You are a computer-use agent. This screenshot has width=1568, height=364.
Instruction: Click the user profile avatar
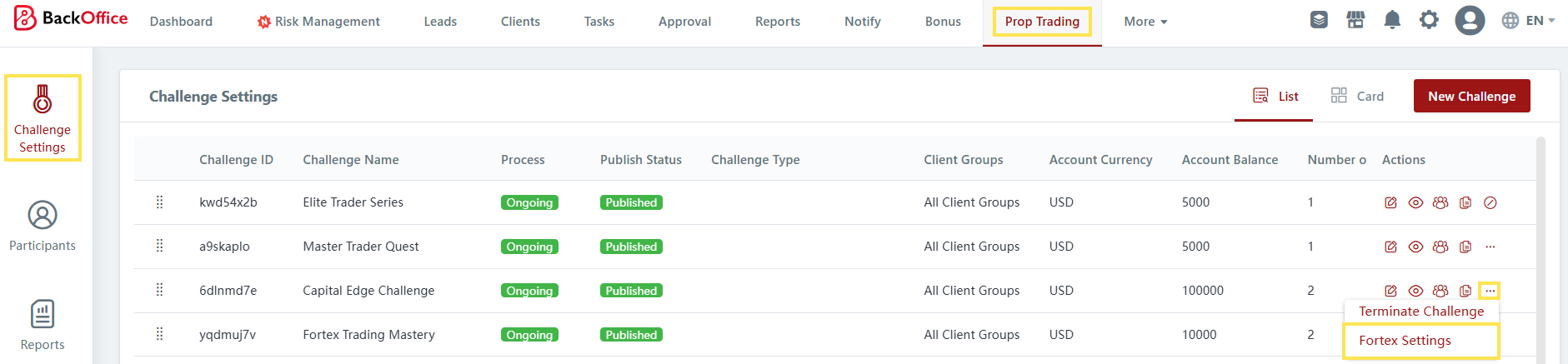click(x=1470, y=20)
